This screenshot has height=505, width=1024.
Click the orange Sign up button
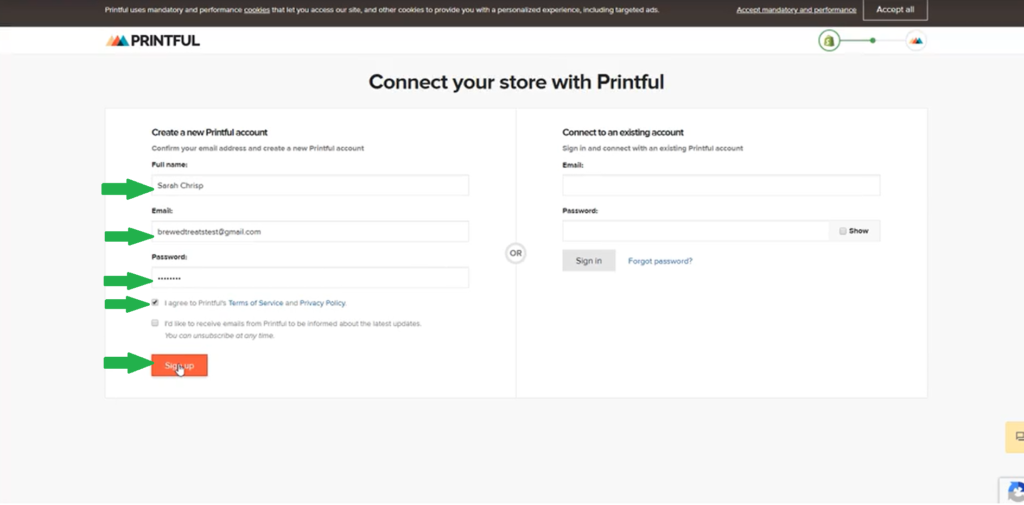click(180, 365)
